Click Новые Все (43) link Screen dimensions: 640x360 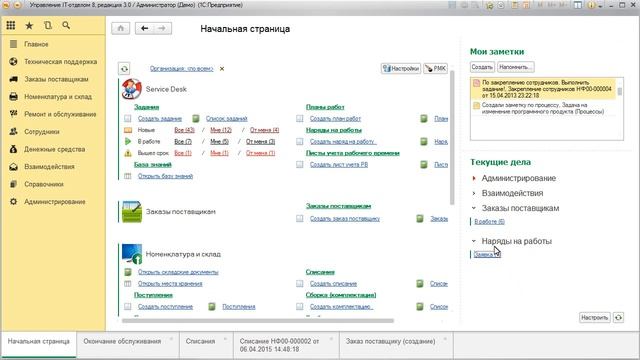[x=184, y=130]
